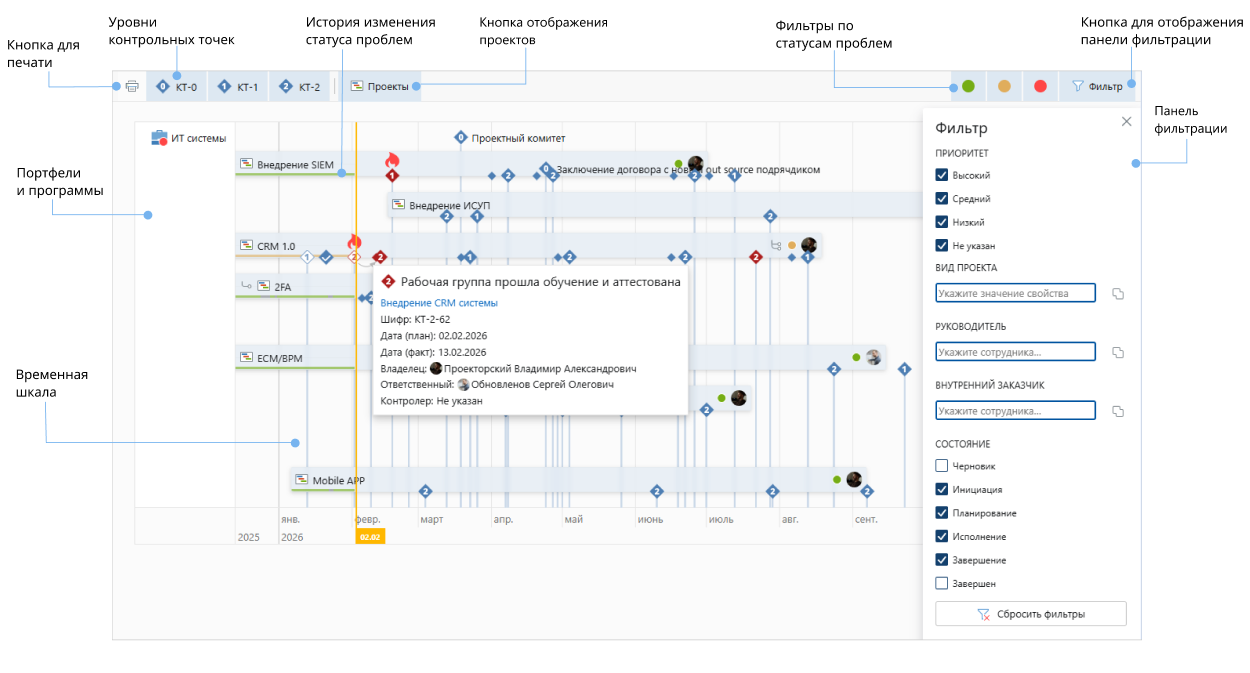
Task: Click the red problem status filter
Action: pos(1040,87)
